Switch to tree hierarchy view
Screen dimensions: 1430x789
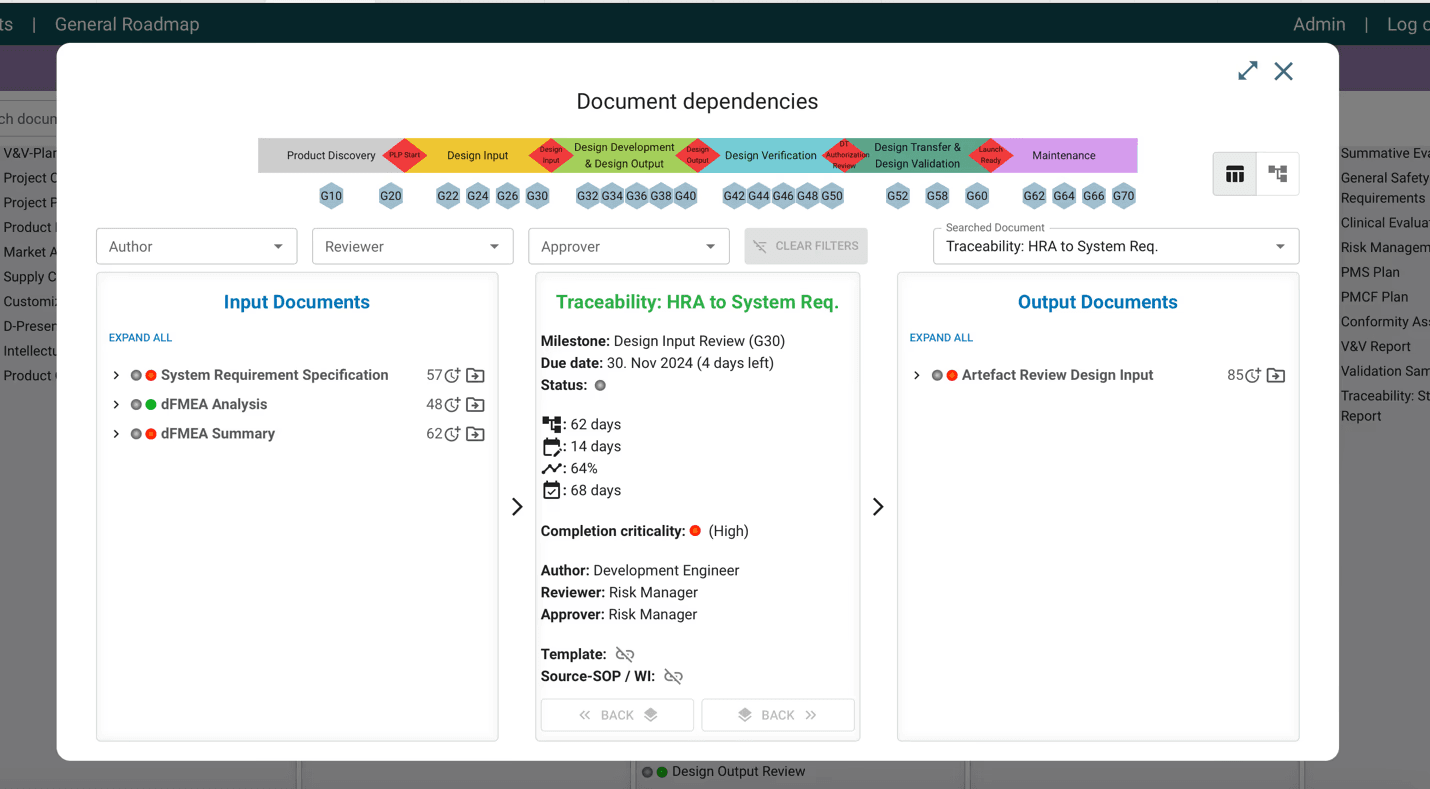pos(1277,174)
